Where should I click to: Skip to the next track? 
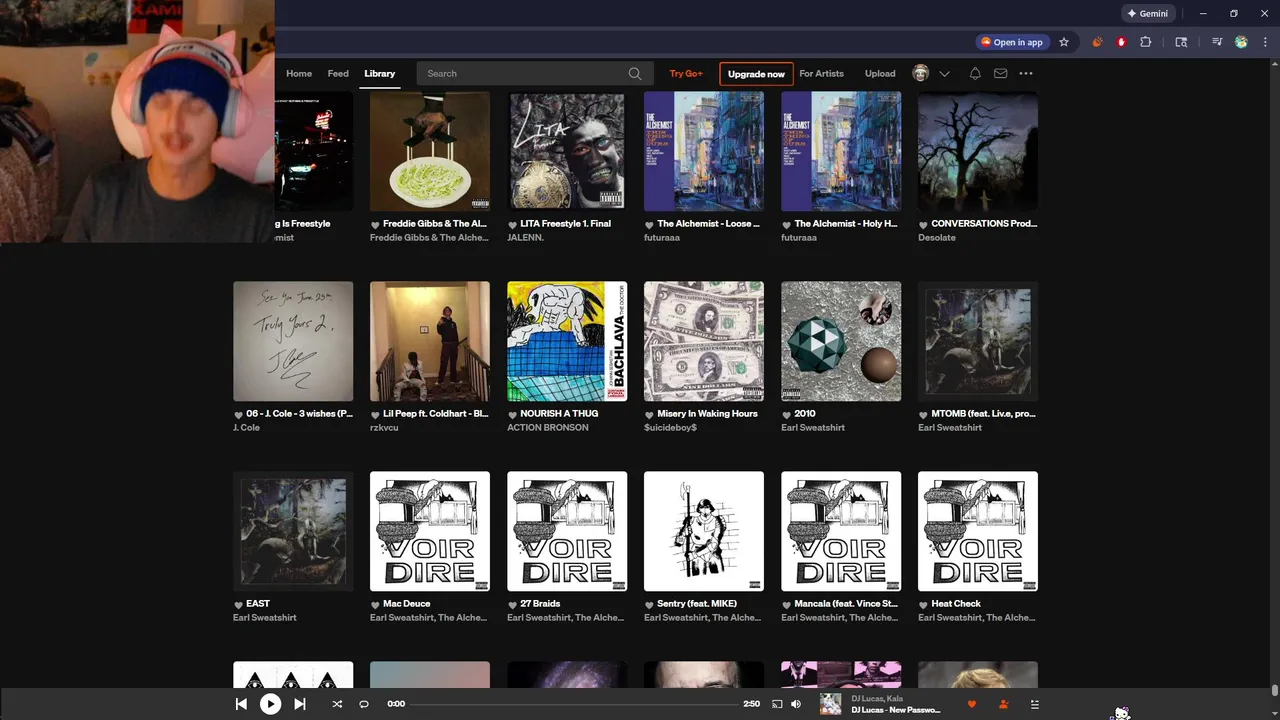299,704
